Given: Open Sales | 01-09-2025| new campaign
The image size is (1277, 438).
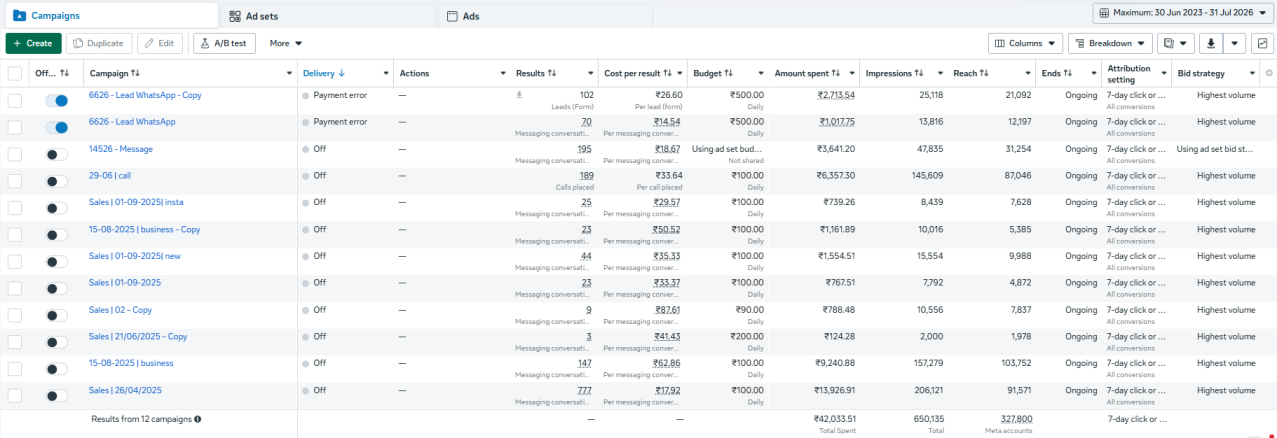Looking at the screenshot, I should tap(135, 256).
